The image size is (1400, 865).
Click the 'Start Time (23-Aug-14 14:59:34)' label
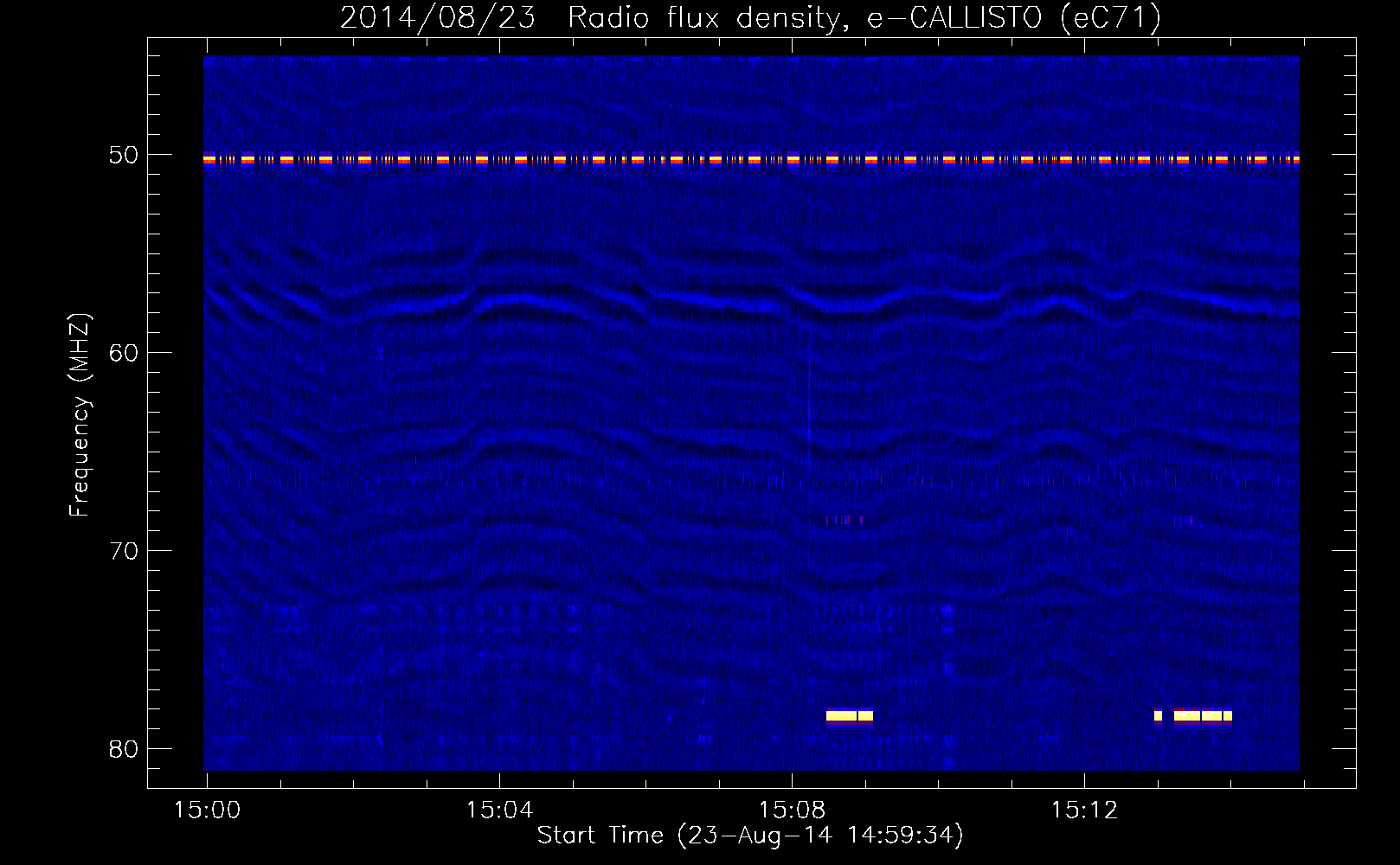click(x=750, y=836)
